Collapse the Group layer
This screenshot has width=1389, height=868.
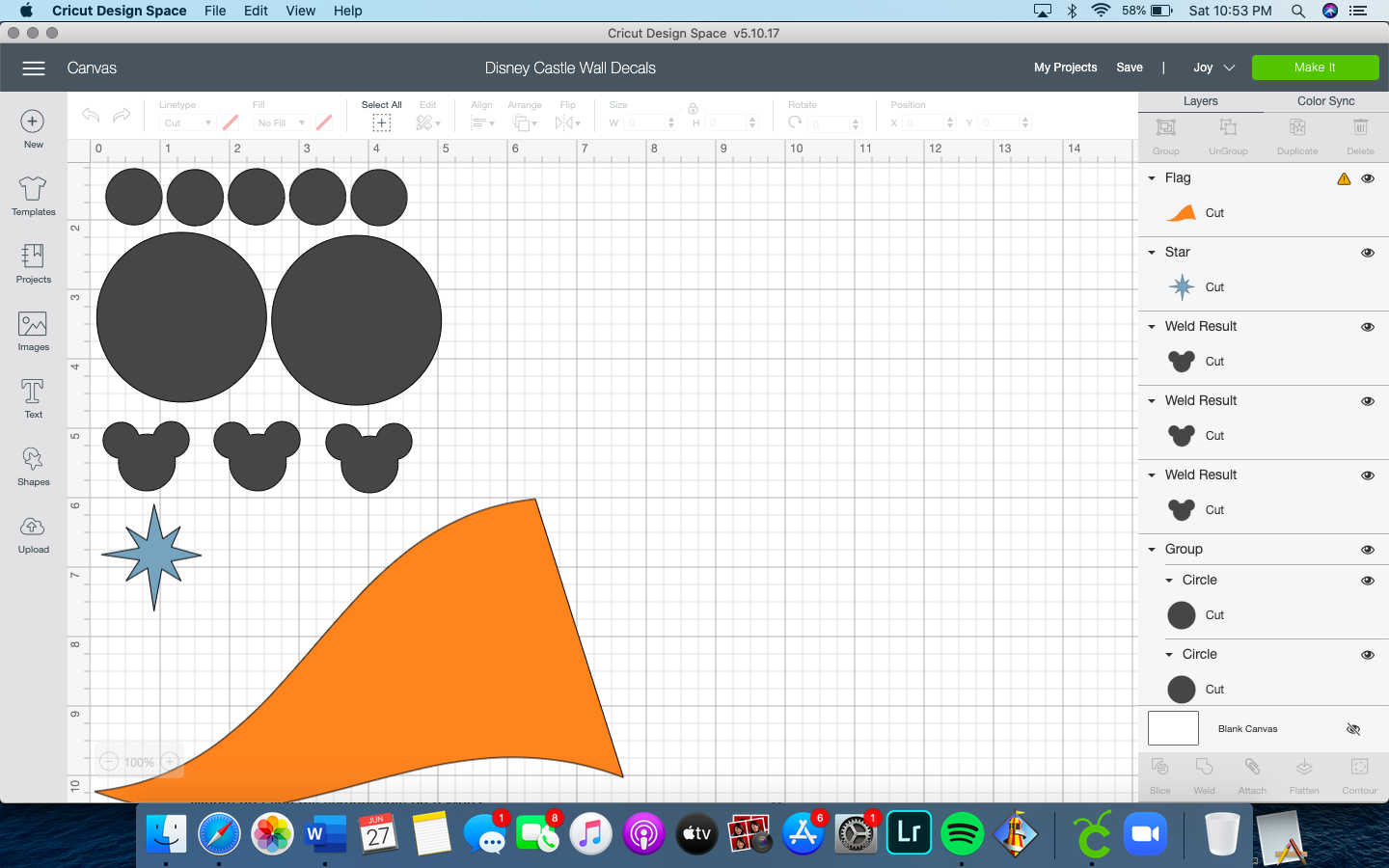click(1152, 550)
